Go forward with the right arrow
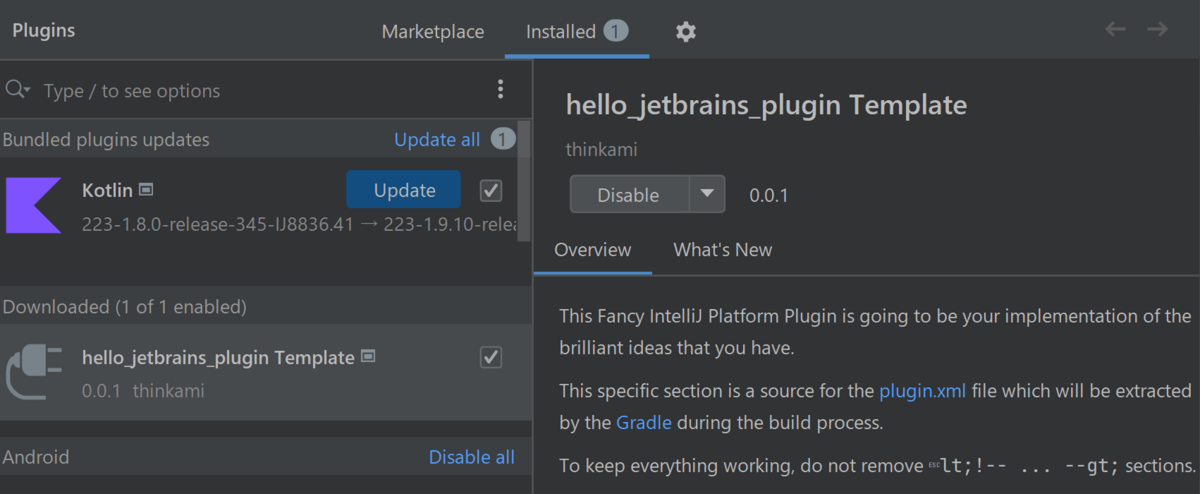 [x=1157, y=30]
